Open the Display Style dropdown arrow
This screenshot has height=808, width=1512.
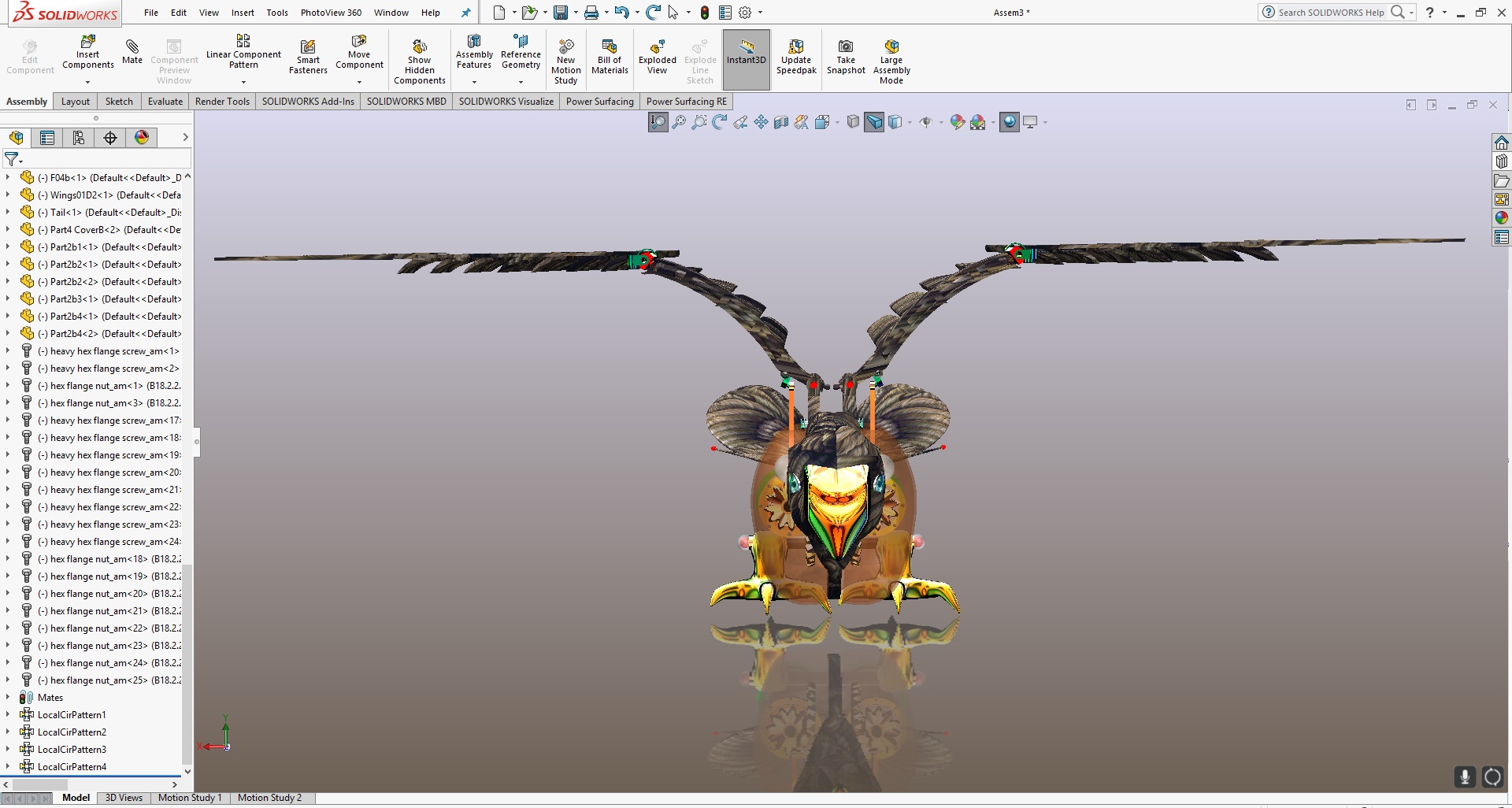910,124
